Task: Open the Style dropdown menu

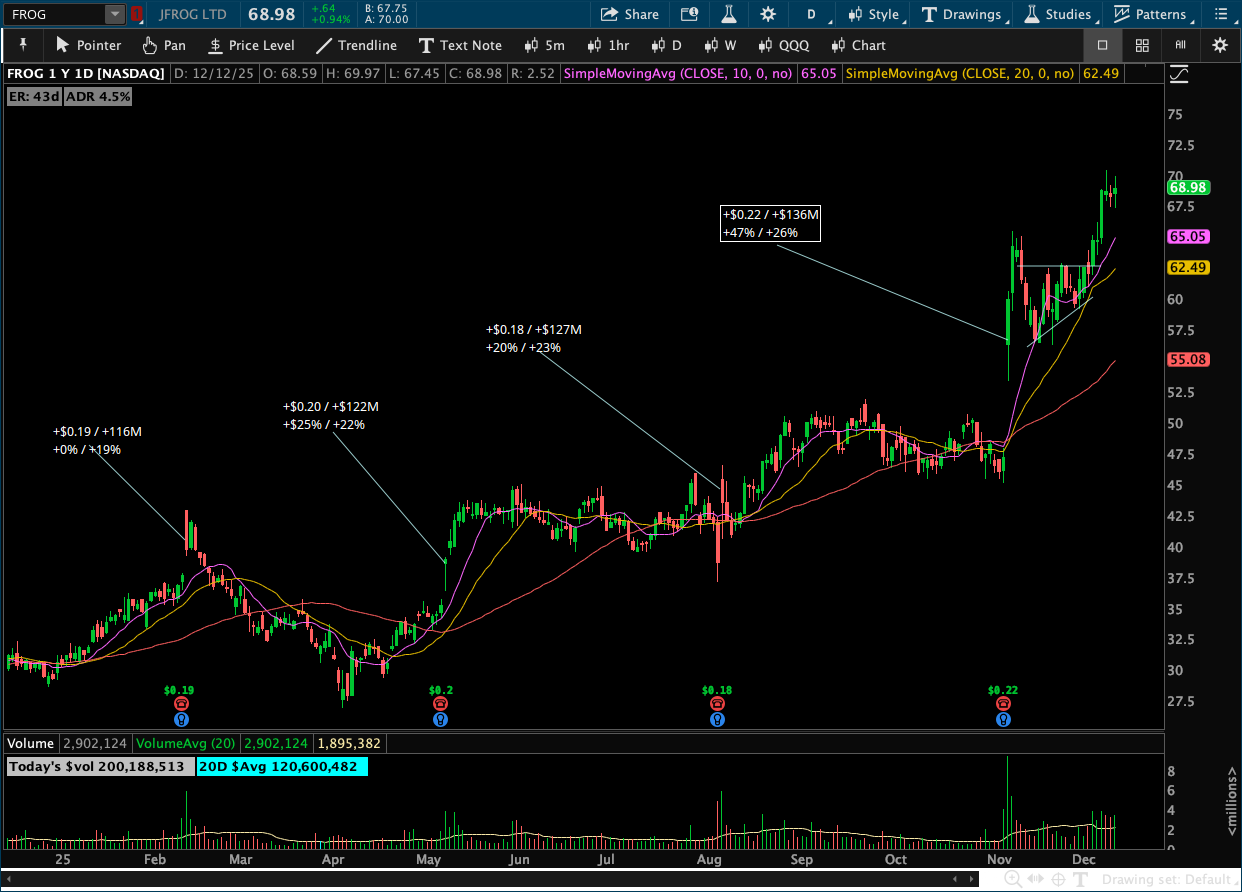Action: pyautogui.click(x=875, y=14)
